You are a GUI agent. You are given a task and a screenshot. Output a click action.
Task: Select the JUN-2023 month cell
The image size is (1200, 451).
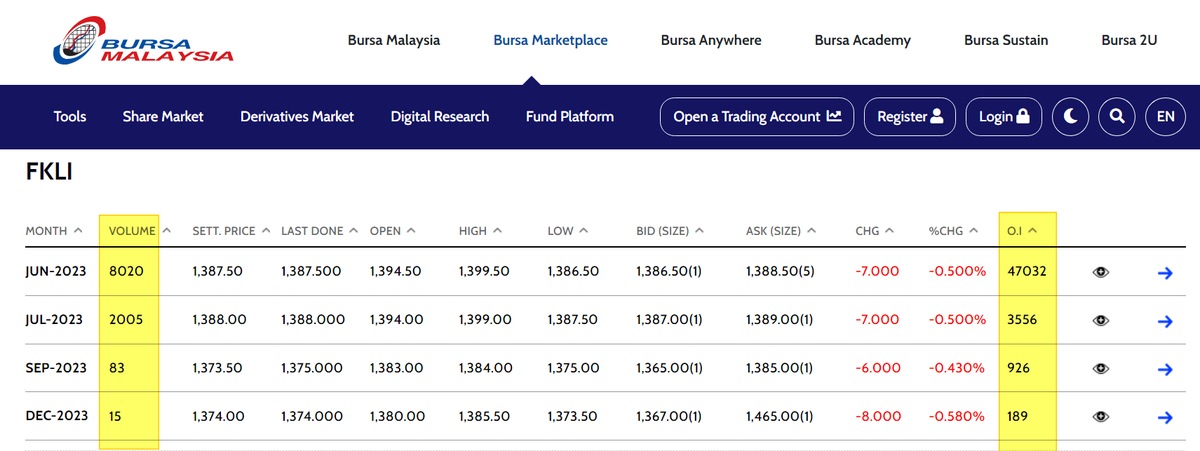(57, 271)
